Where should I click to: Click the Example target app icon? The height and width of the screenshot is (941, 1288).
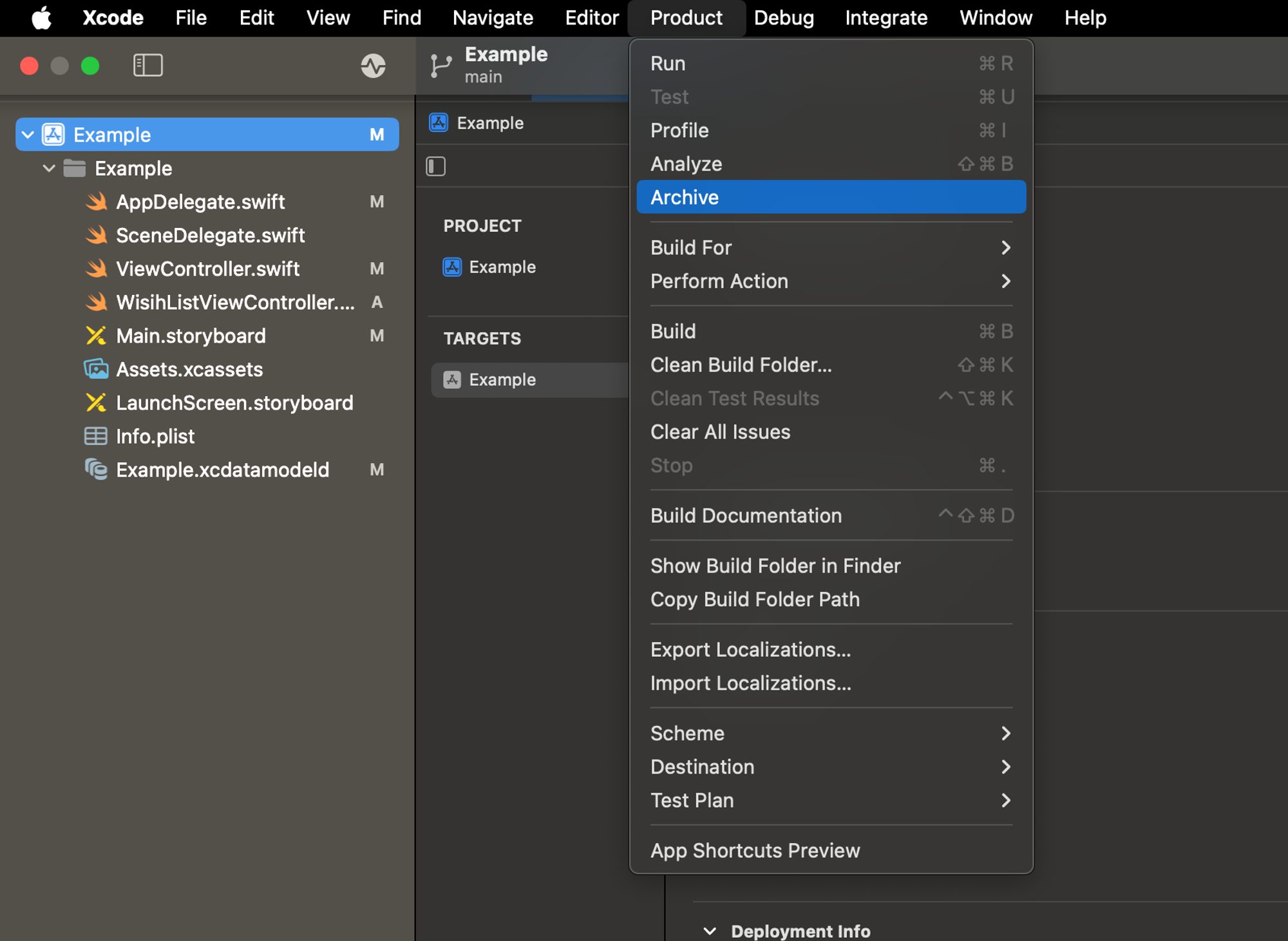(x=452, y=379)
